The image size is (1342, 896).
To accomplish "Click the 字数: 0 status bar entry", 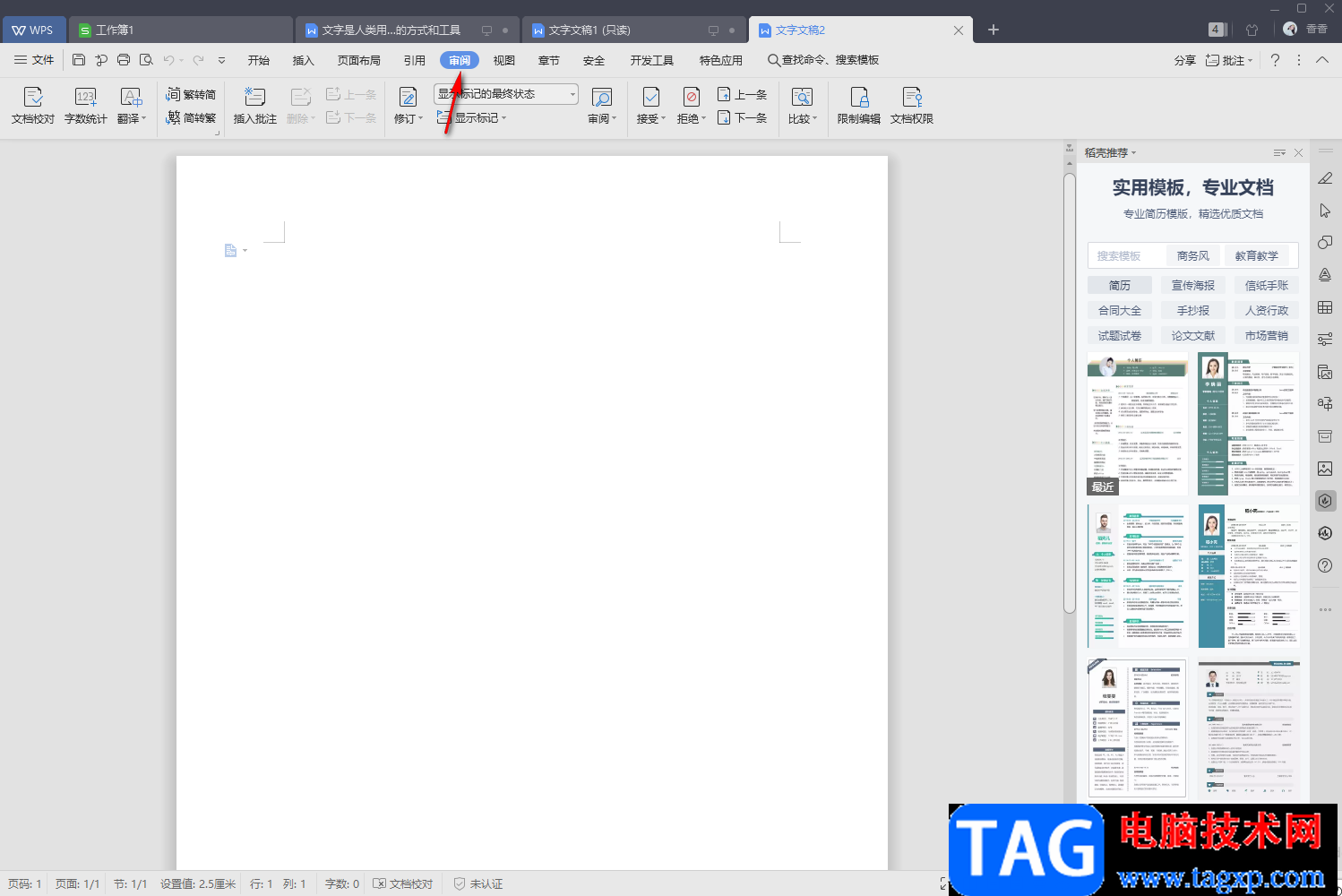I will tap(341, 883).
